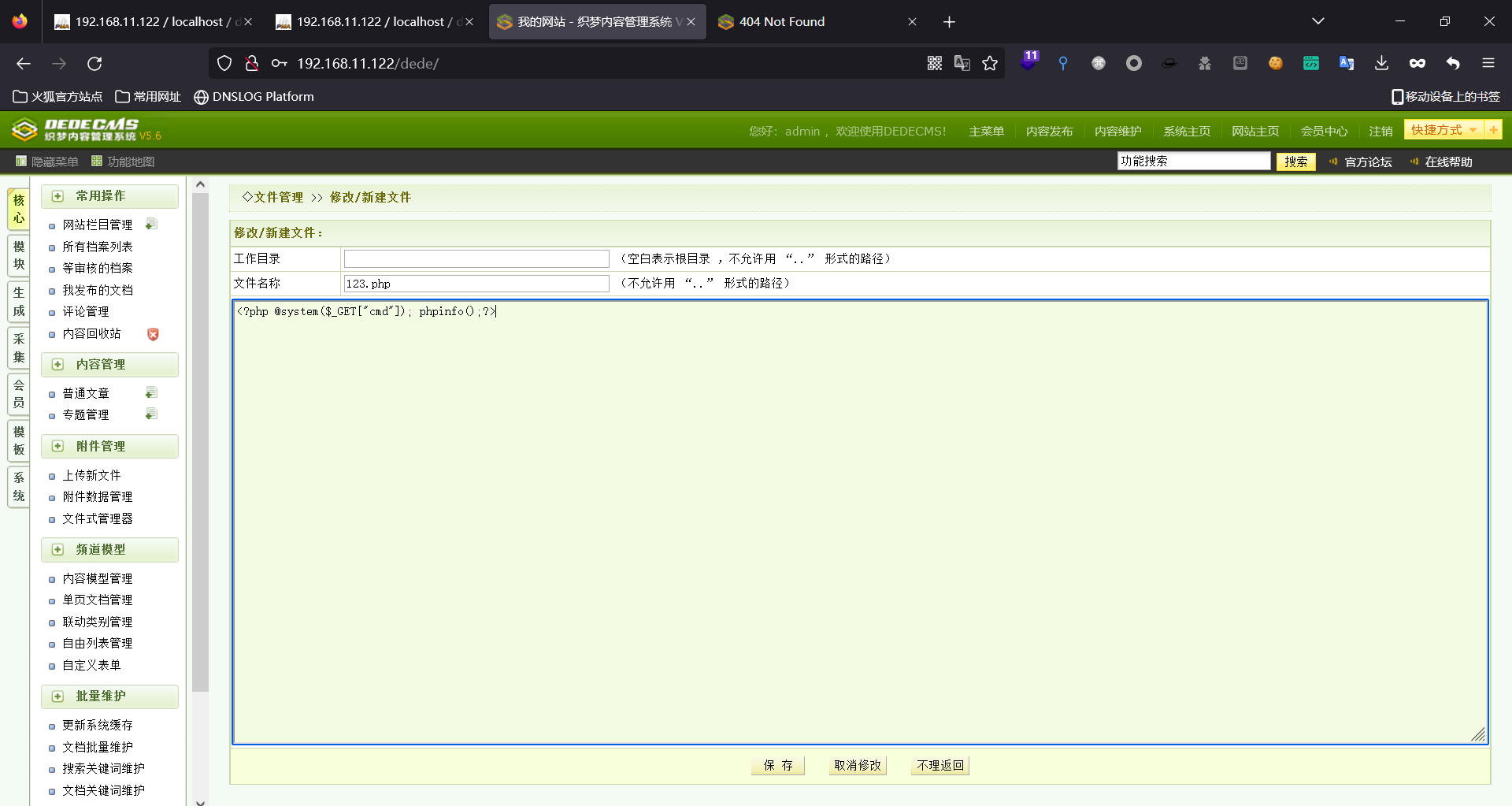
Task: Click the shield tracking protection icon
Action: tap(224, 64)
